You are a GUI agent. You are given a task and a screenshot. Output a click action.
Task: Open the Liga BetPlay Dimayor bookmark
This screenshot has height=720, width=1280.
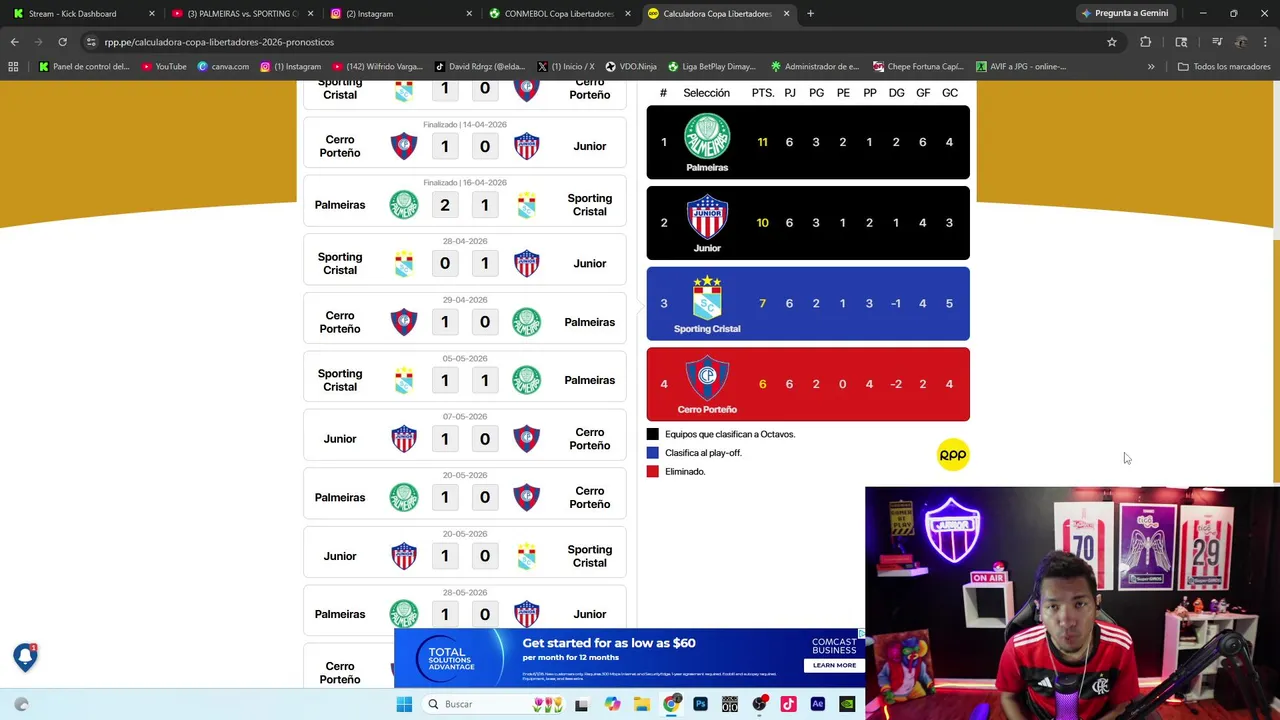pos(712,67)
